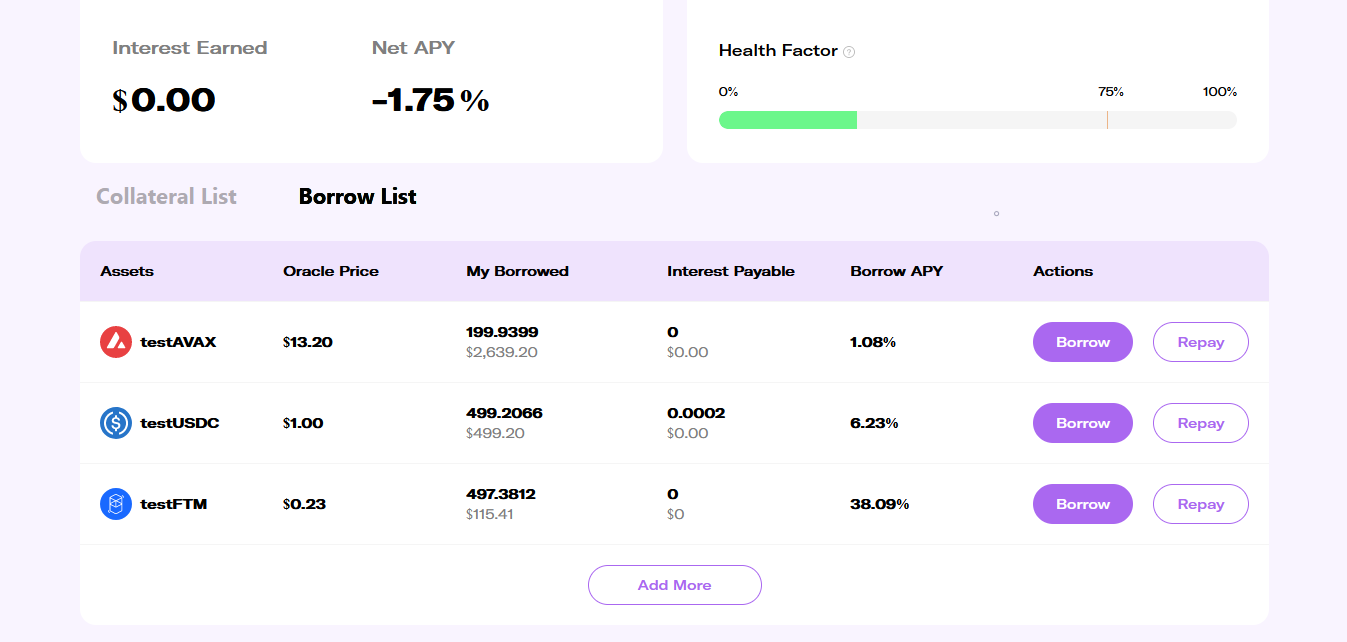This screenshot has width=1347, height=642.
Task: Click the testAVAX token icon
Action: 116,342
